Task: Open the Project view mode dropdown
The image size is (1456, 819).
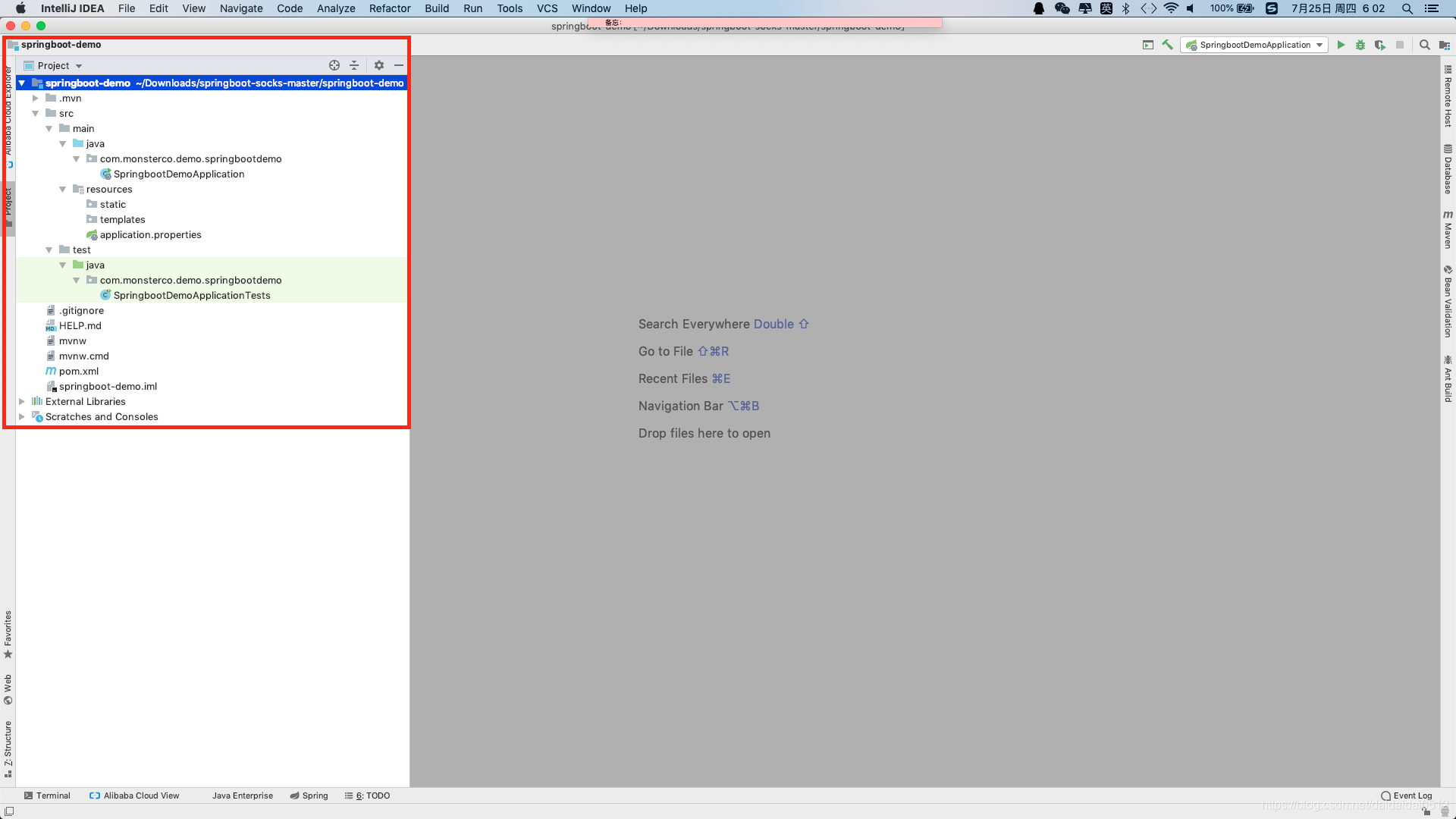Action: (x=53, y=65)
